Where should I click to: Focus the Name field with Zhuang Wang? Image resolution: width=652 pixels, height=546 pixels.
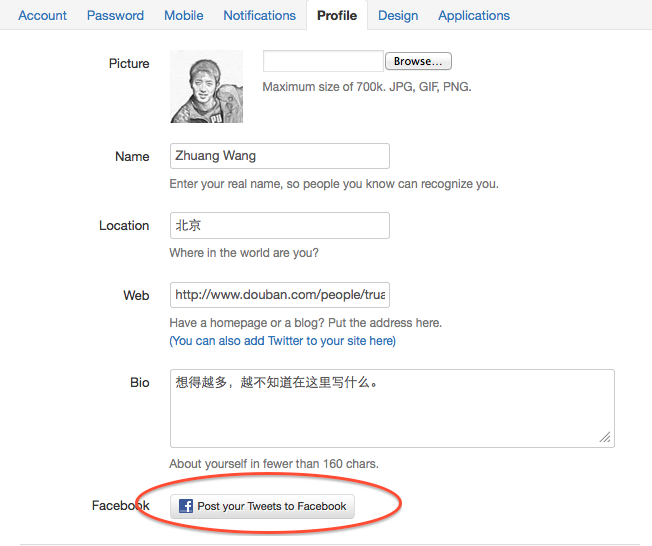279,156
